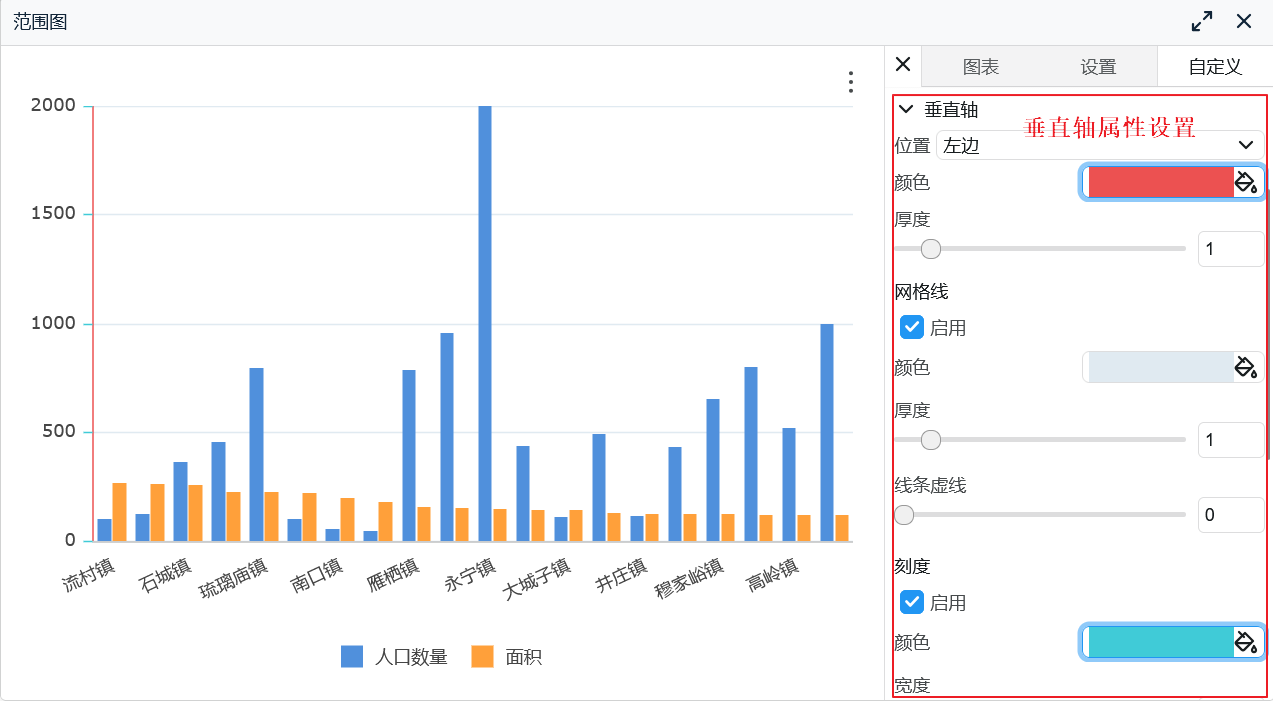Click the paint bucket icon for 网格线 颜色

[x=1246, y=367]
